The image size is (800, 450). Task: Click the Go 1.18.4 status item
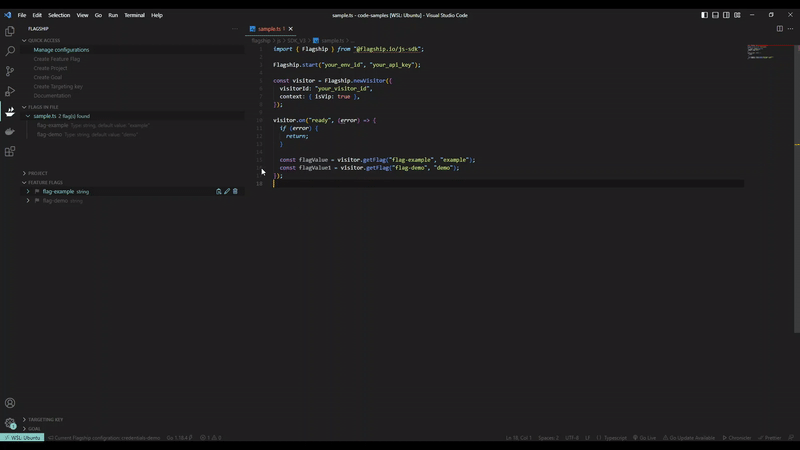[179, 438]
